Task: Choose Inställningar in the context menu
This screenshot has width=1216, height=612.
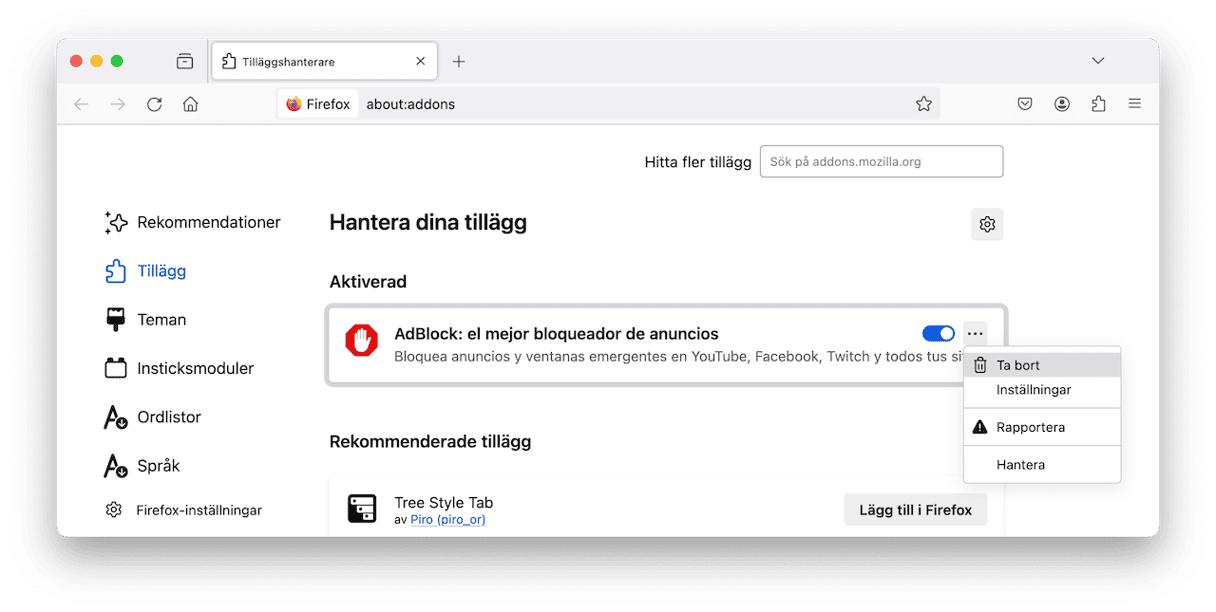Action: tap(1042, 390)
